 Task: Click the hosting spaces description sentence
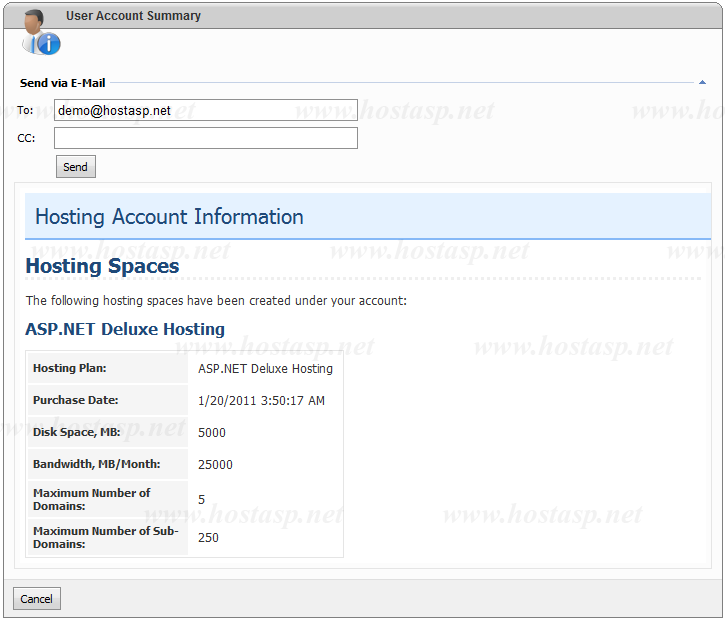pos(216,300)
